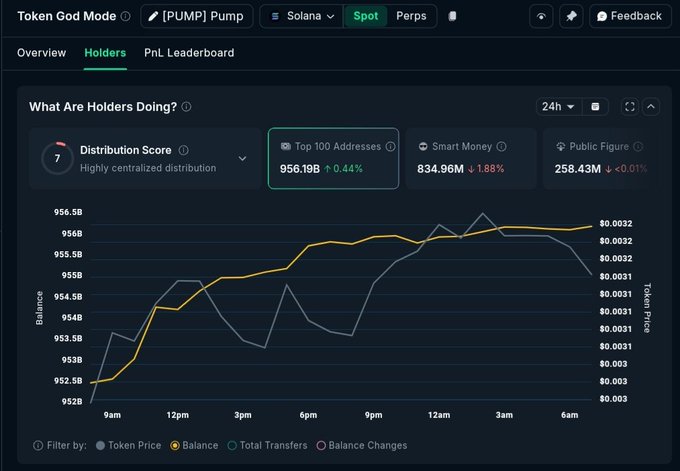Expand the Distribution Score details chevron
This screenshot has width=680, height=471.
tap(242, 158)
